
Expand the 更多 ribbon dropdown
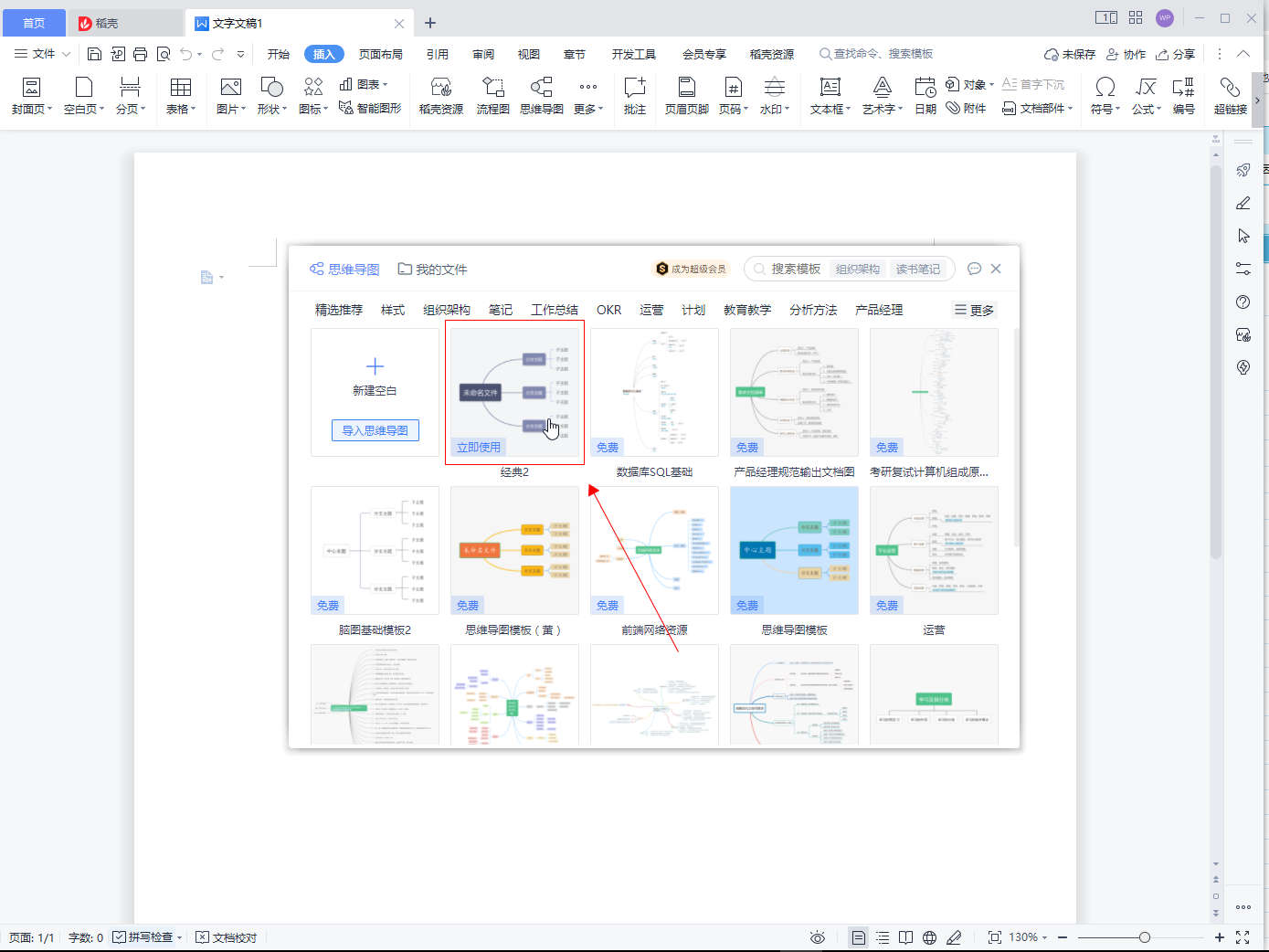587,96
